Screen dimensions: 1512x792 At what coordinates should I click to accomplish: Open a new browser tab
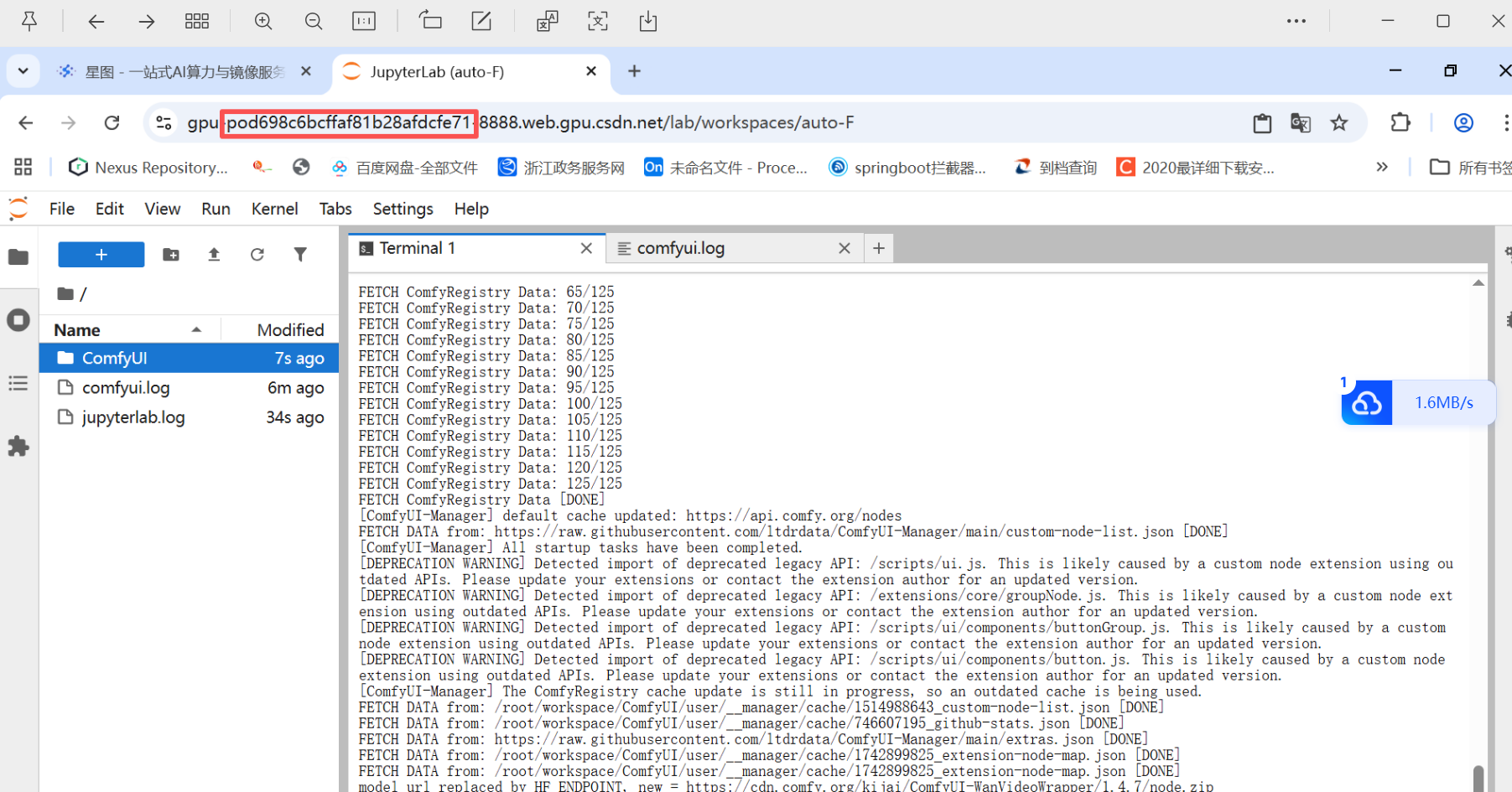click(x=635, y=71)
